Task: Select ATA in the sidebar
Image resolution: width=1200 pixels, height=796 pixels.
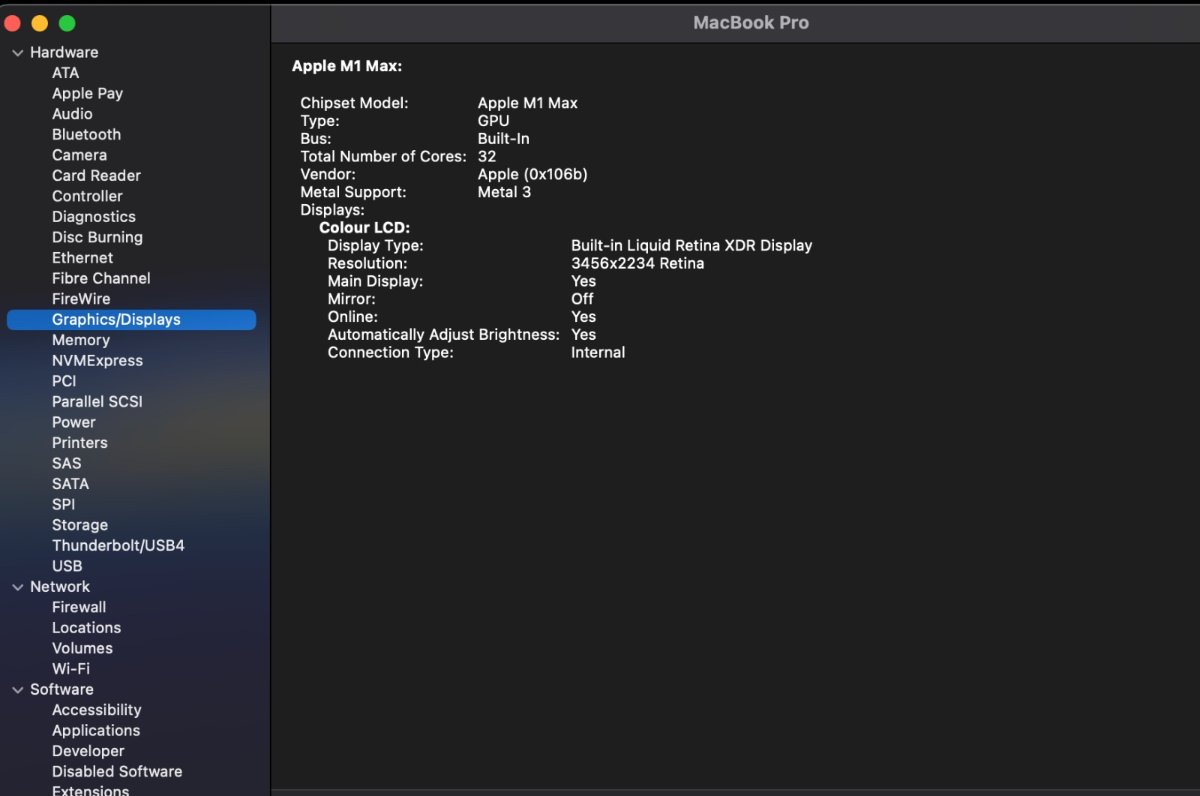Action: click(65, 73)
